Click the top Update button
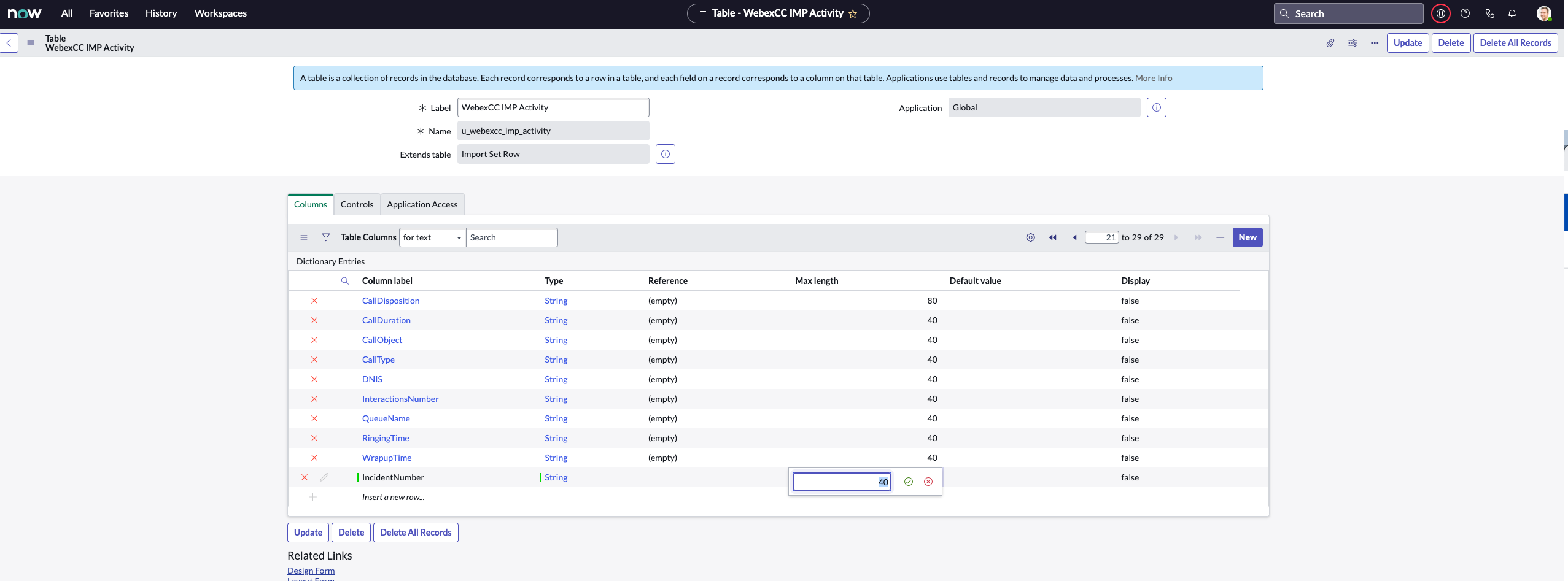The image size is (1568, 581). (1408, 43)
